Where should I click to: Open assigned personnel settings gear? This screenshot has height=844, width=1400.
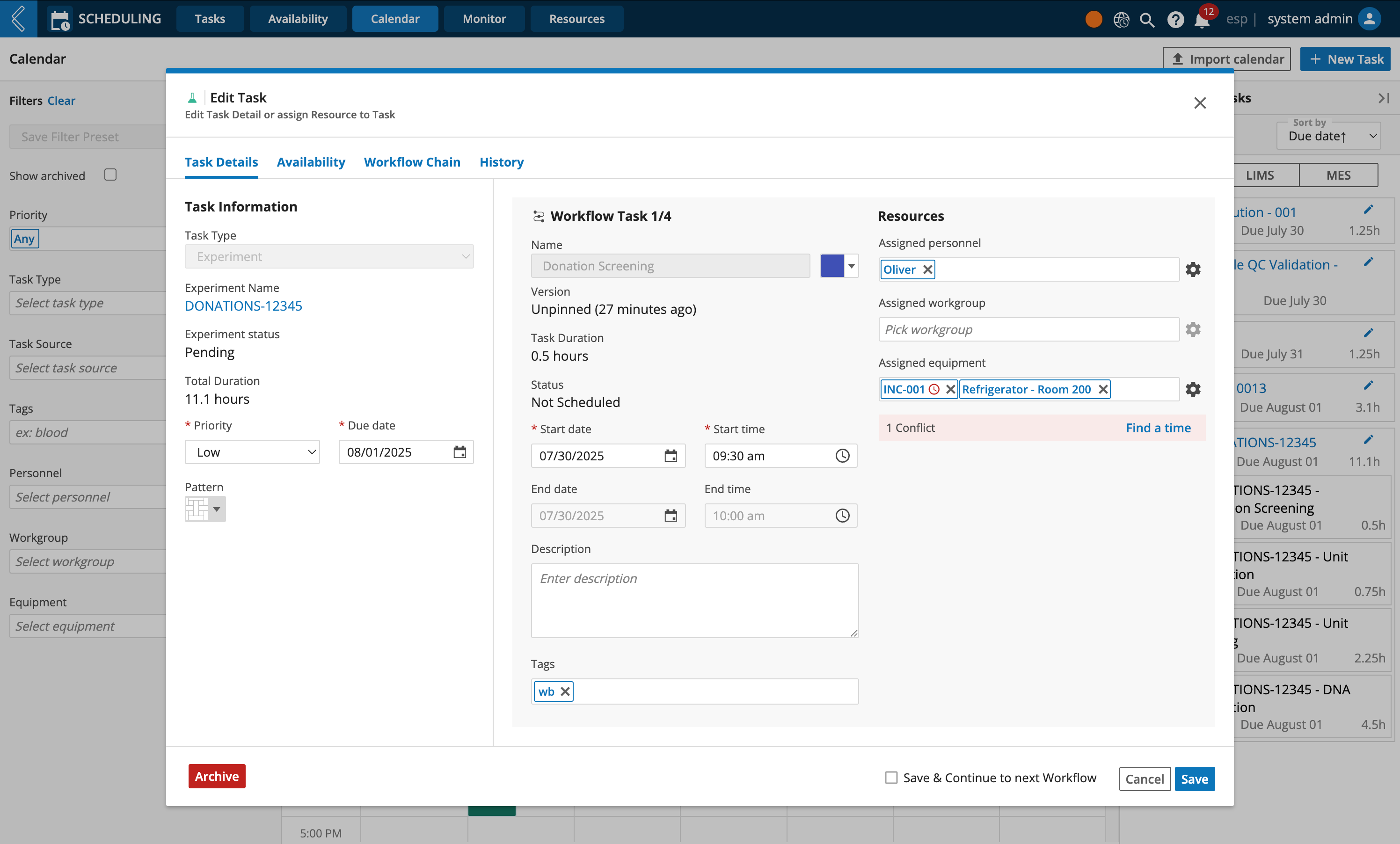[1193, 269]
